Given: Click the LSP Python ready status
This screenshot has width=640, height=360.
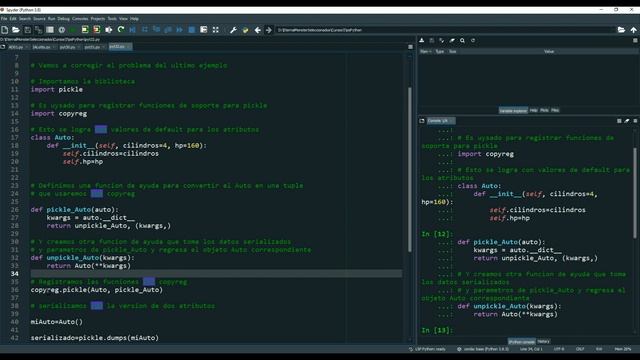Looking at the screenshot, I should [x=427, y=349].
